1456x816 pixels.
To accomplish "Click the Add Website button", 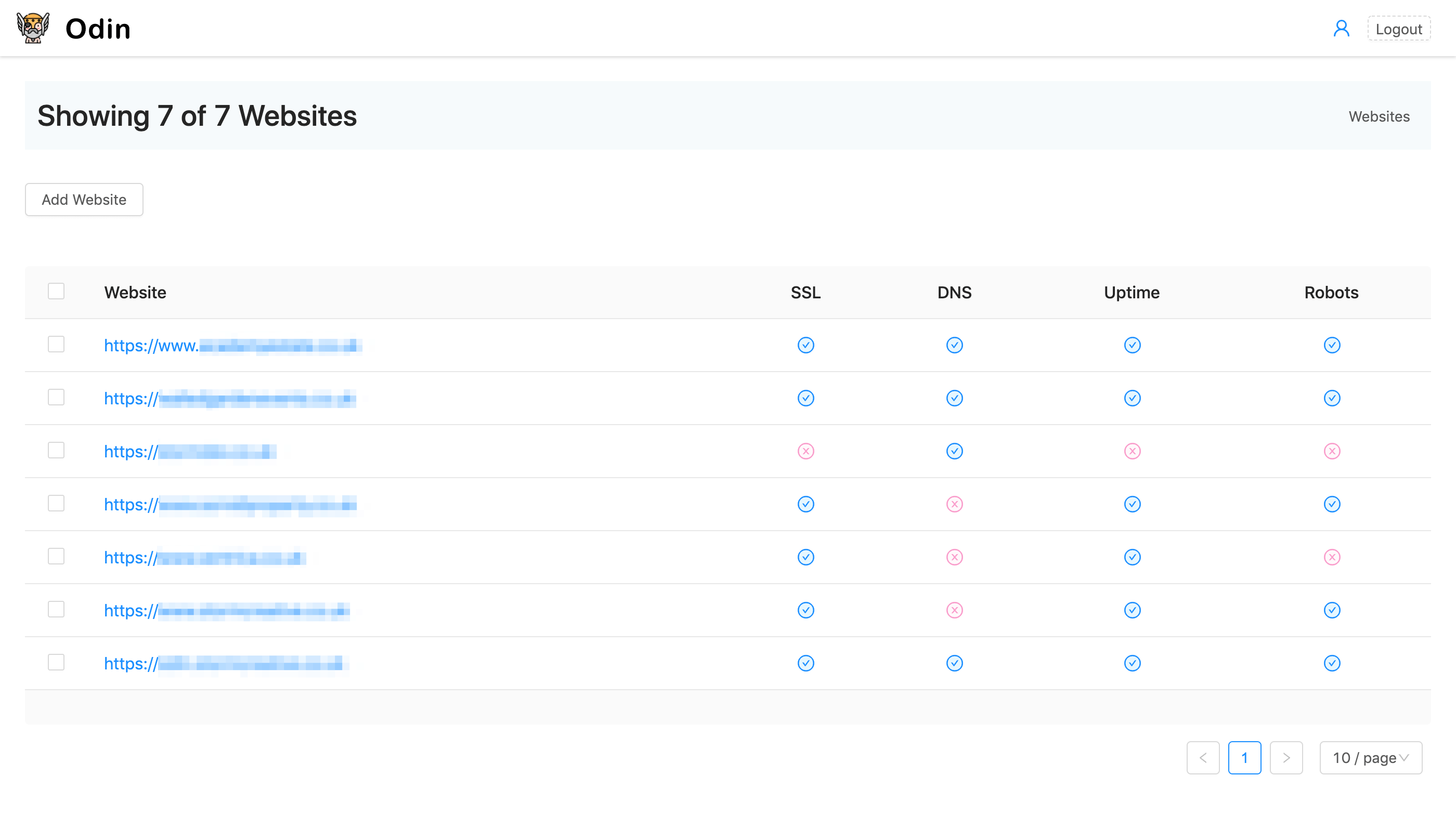I will (84, 200).
